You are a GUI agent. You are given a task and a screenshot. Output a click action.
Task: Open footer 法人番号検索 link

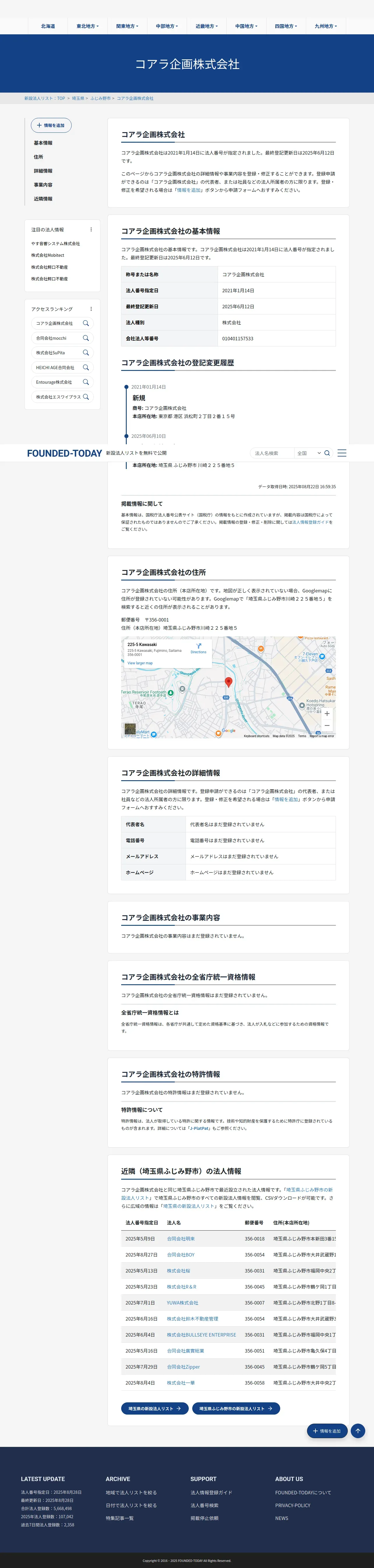204,1505
